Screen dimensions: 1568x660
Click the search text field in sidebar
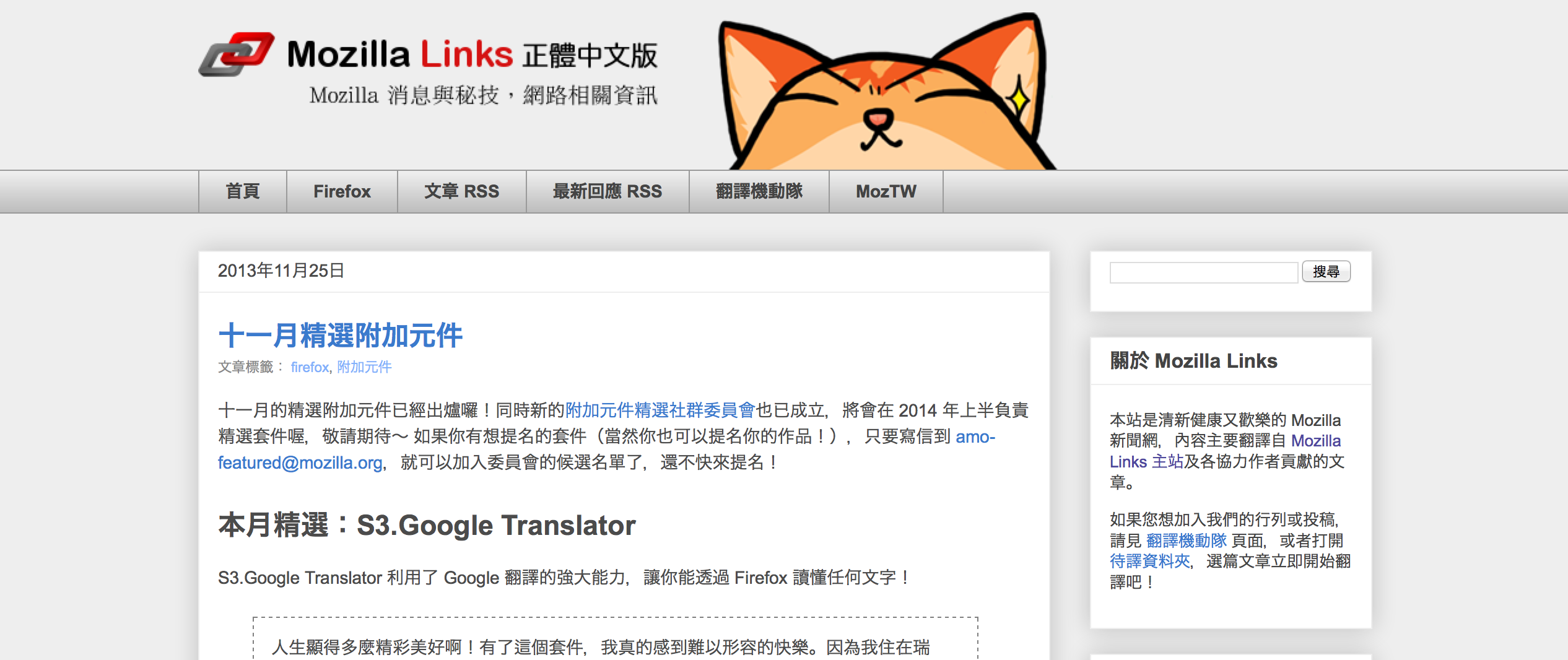point(1203,272)
